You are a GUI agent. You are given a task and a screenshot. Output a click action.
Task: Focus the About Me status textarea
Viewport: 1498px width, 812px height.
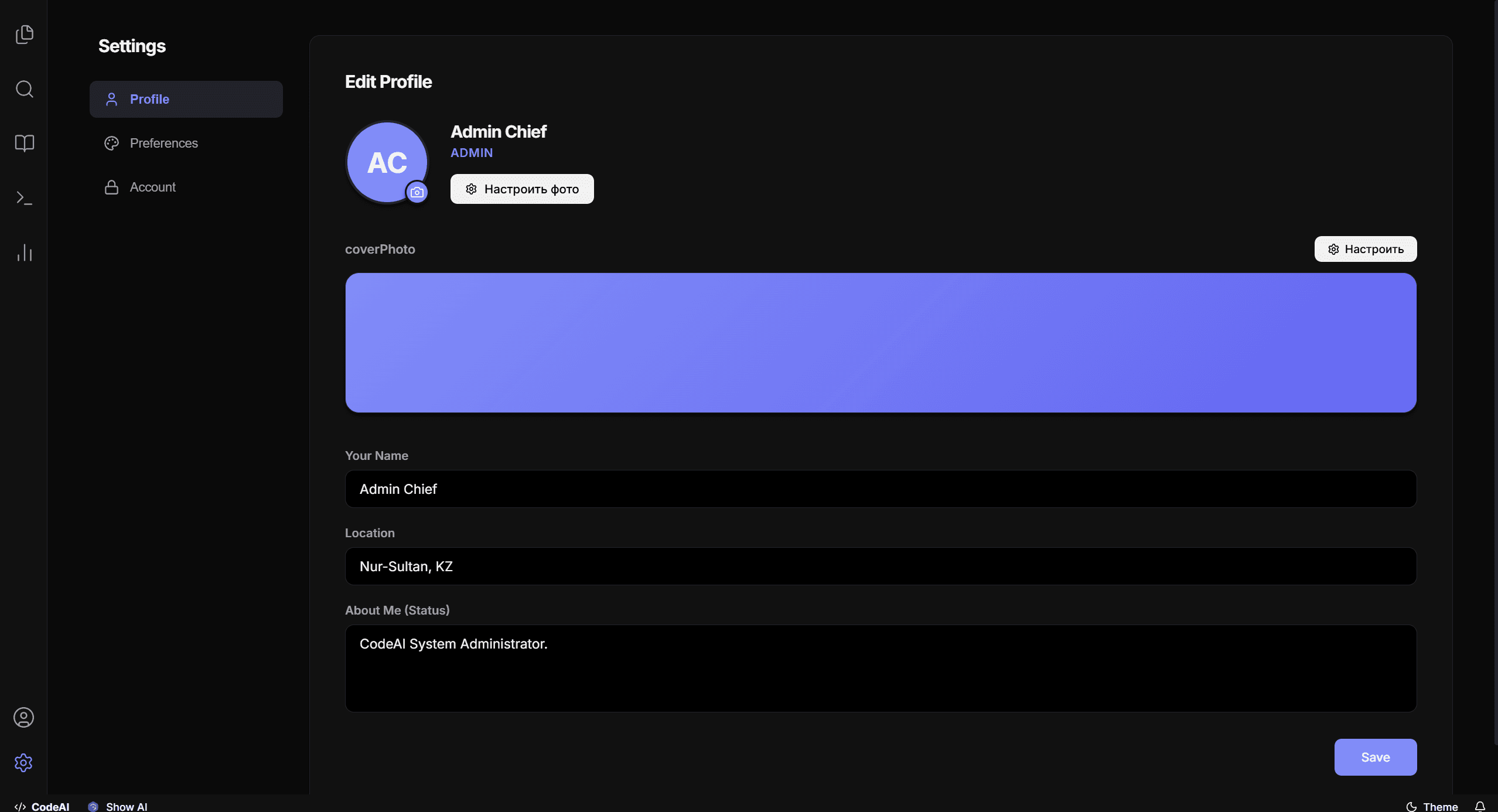coord(881,668)
